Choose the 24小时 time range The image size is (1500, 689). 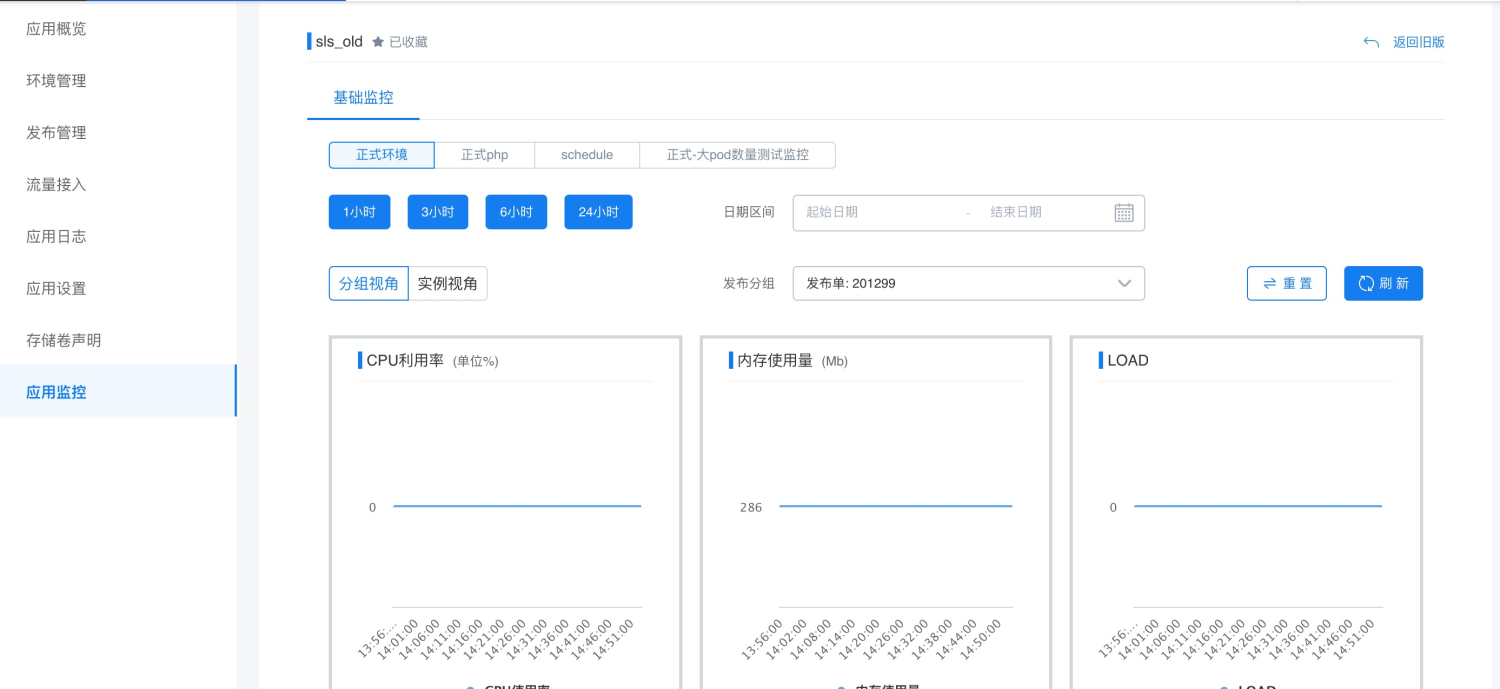pyautogui.click(x=598, y=212)
